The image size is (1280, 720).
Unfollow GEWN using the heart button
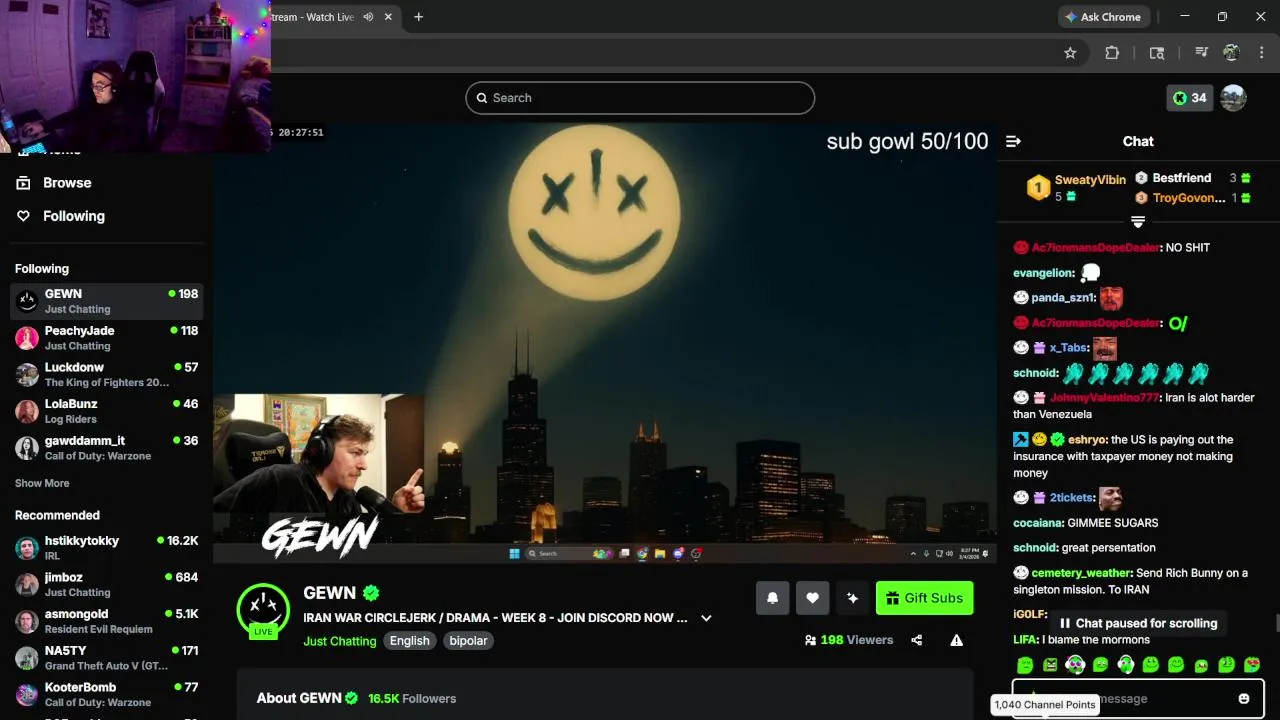(812, 598)
